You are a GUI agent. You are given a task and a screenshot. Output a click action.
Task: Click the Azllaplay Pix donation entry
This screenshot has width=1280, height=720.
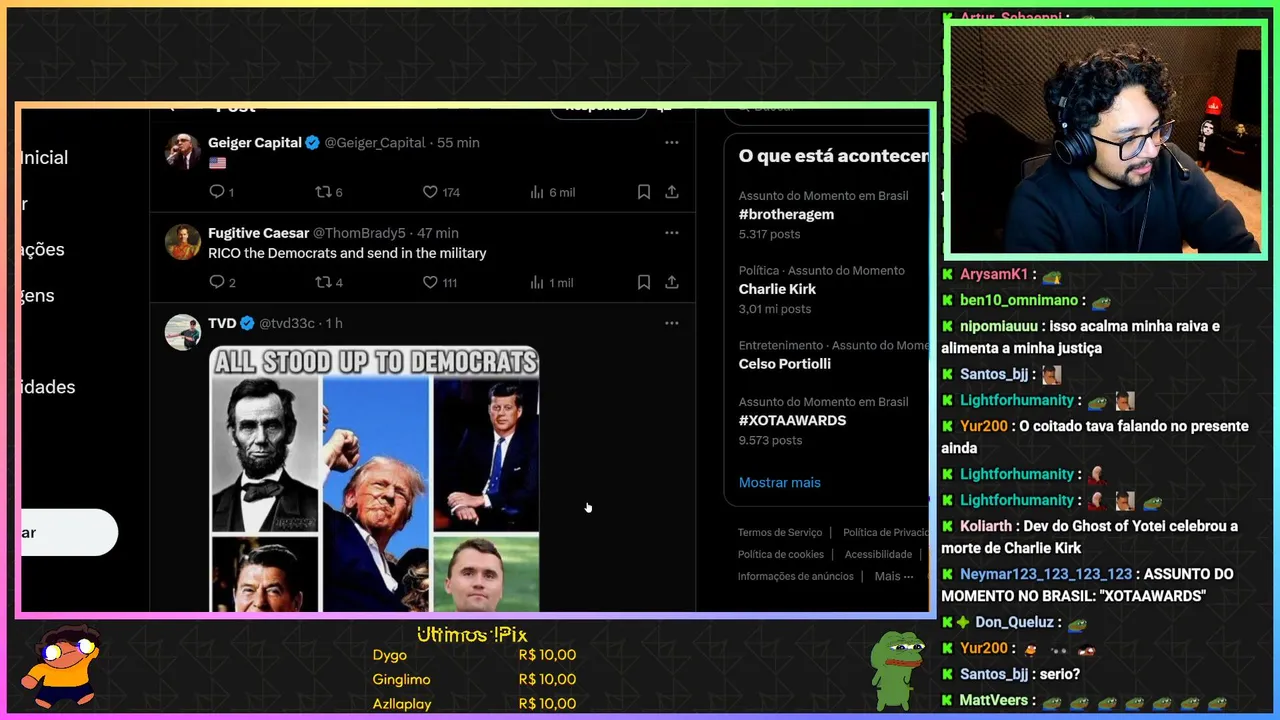coord(474,703)
